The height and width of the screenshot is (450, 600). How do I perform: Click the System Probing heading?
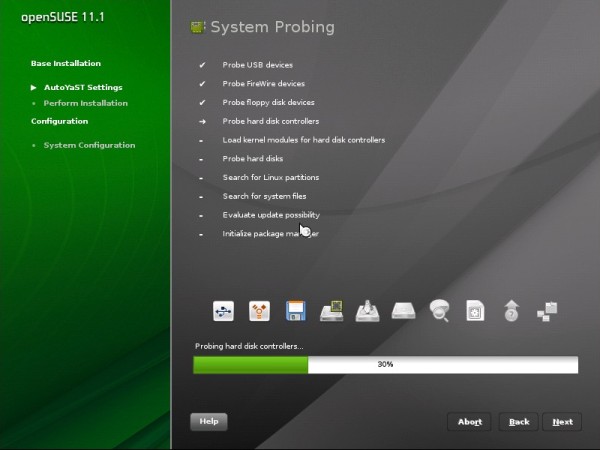(272, 27)
